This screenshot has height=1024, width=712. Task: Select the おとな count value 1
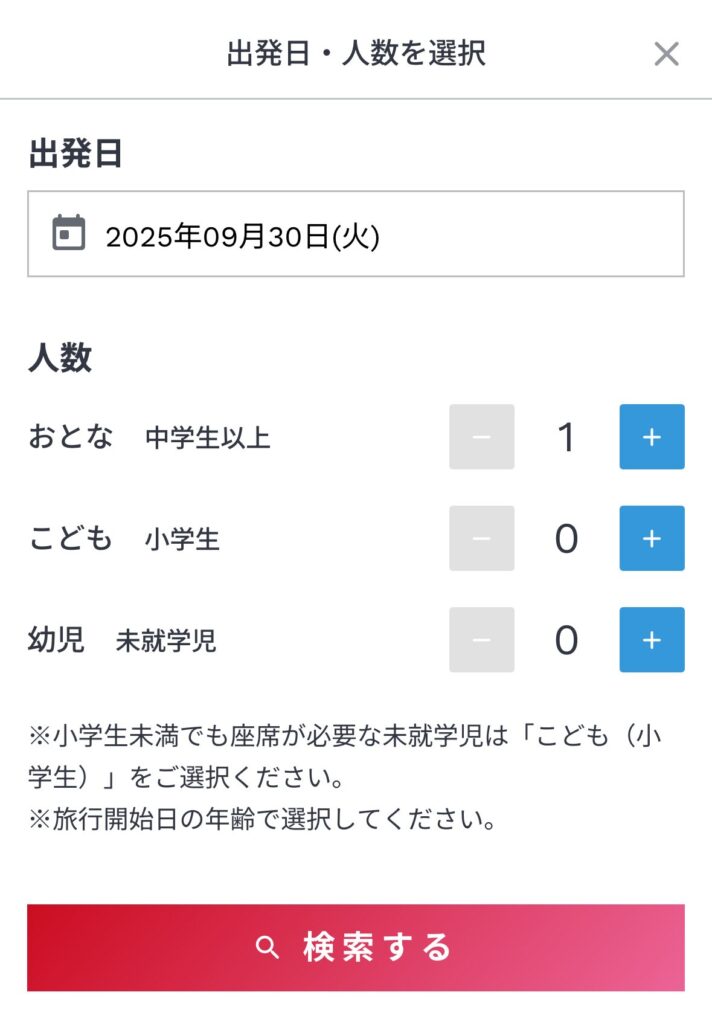point(566,437)
